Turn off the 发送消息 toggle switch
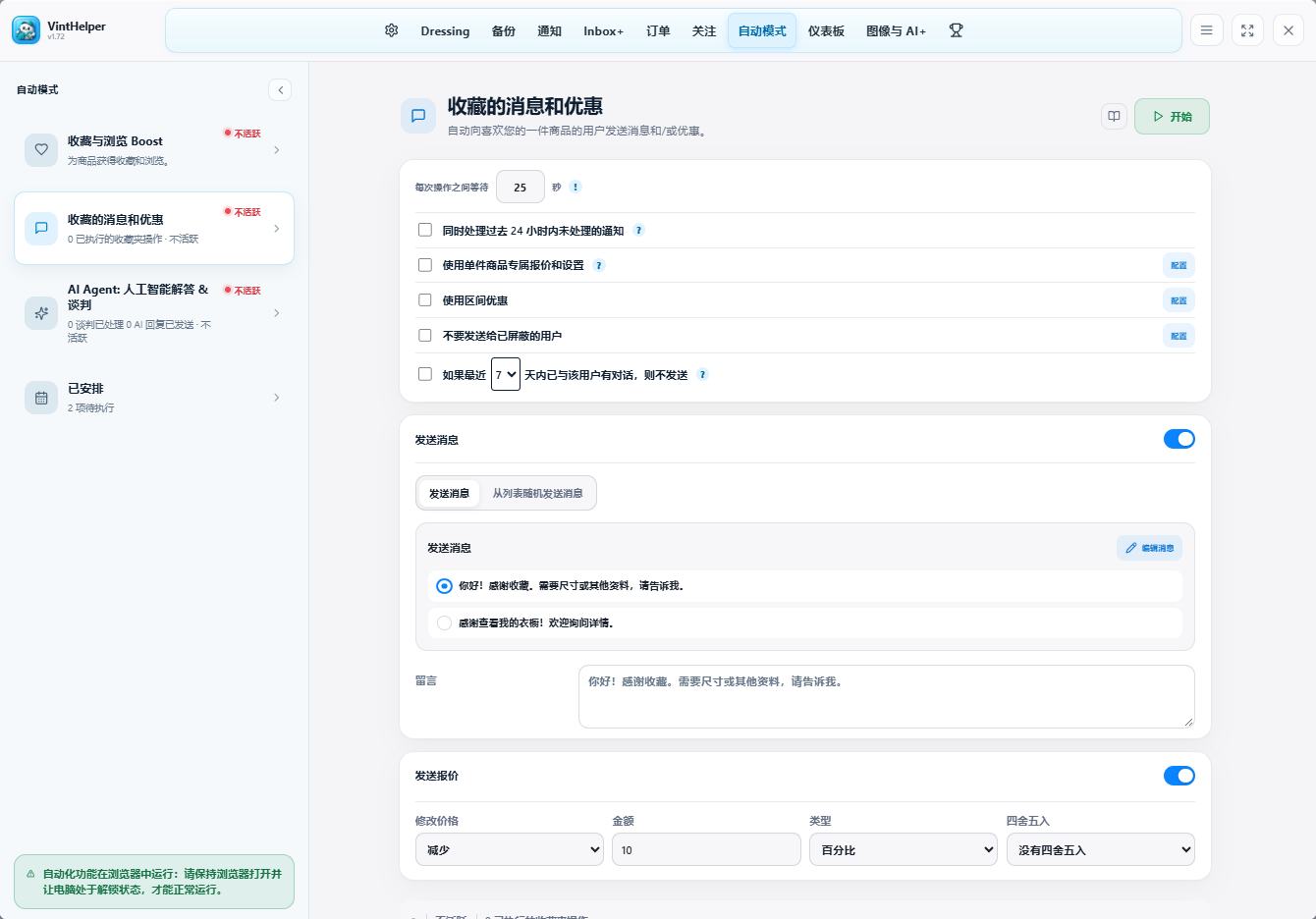The image size is (1316, 919). (1179, 439)
